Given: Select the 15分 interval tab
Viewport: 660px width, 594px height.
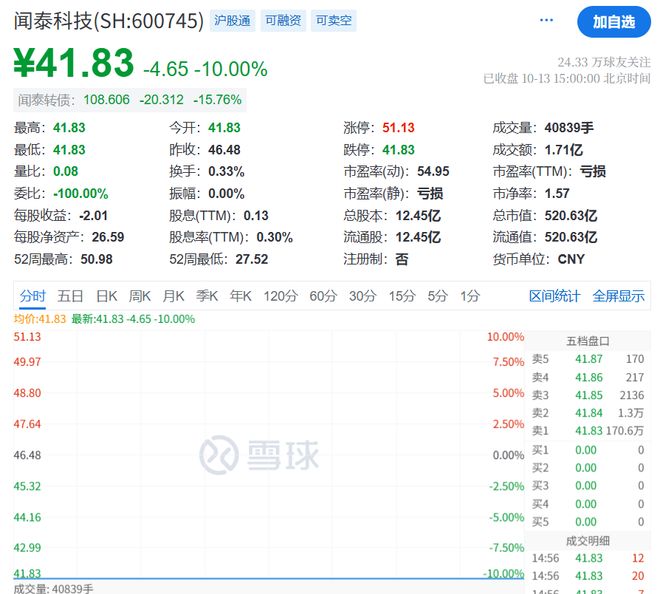Looking at the screenshot, I should click(x=401, y=296).
